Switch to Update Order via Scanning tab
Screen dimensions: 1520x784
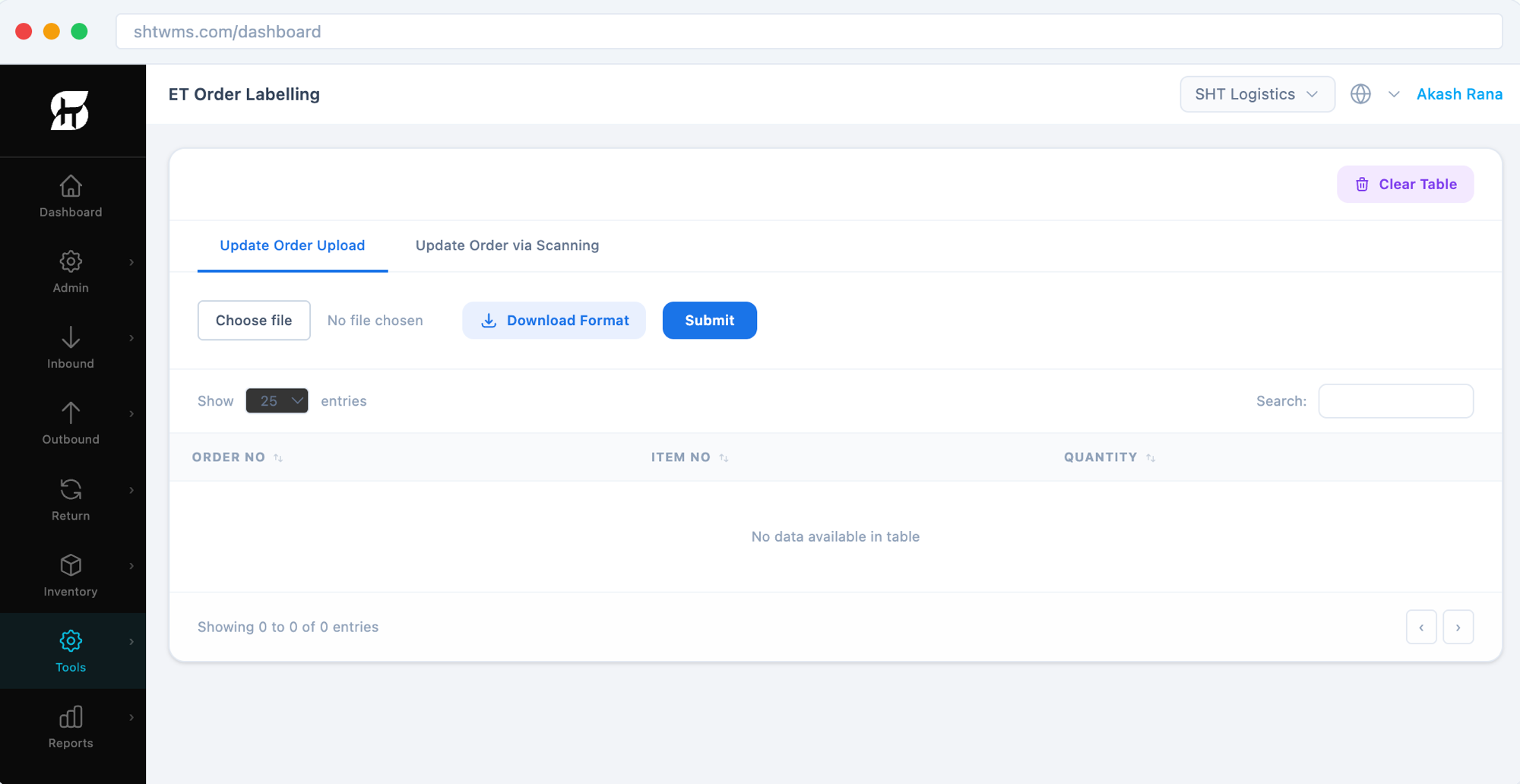[507, 245]
